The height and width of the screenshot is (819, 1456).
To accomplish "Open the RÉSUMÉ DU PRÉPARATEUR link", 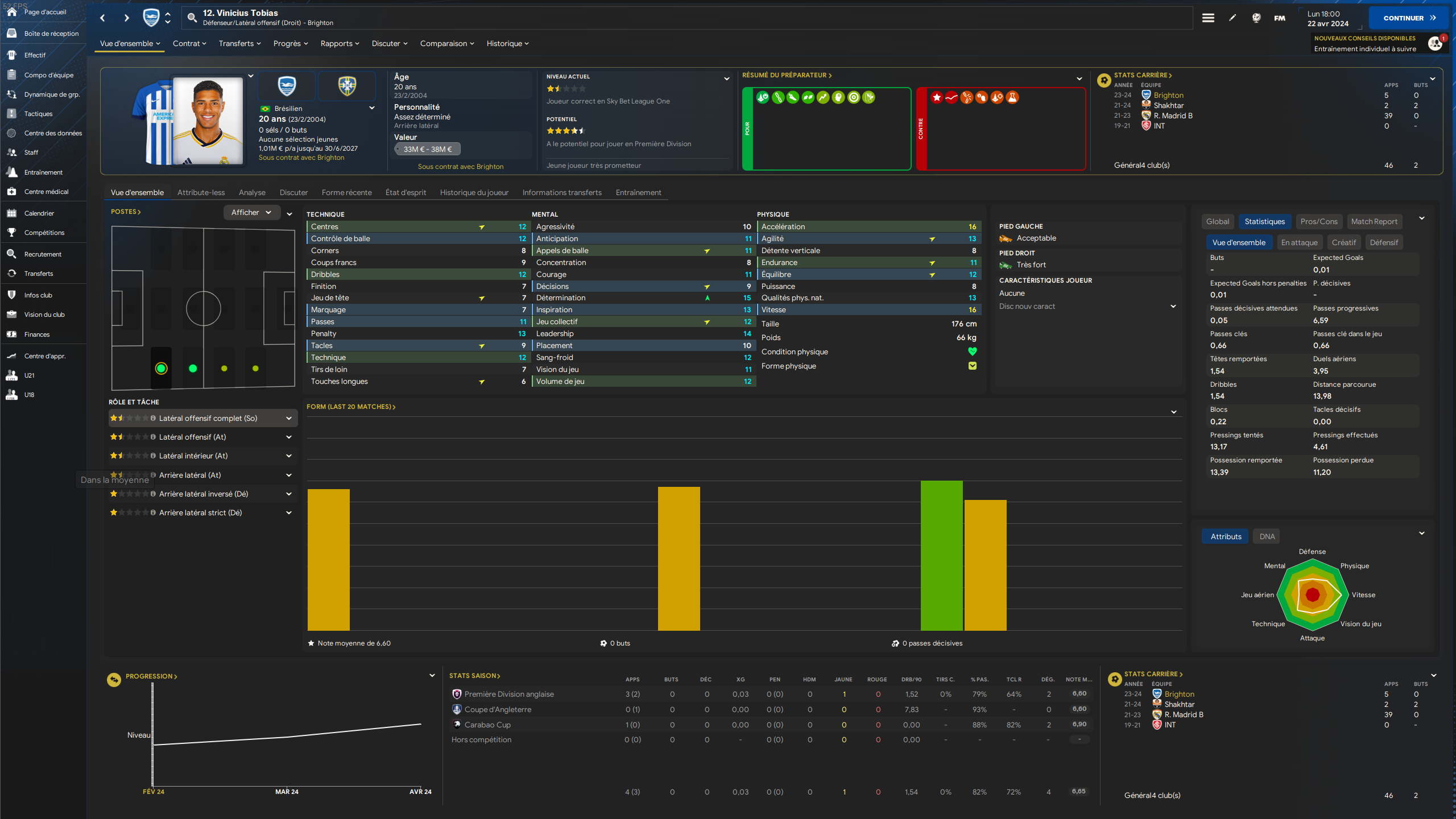I will coord(787,75).
